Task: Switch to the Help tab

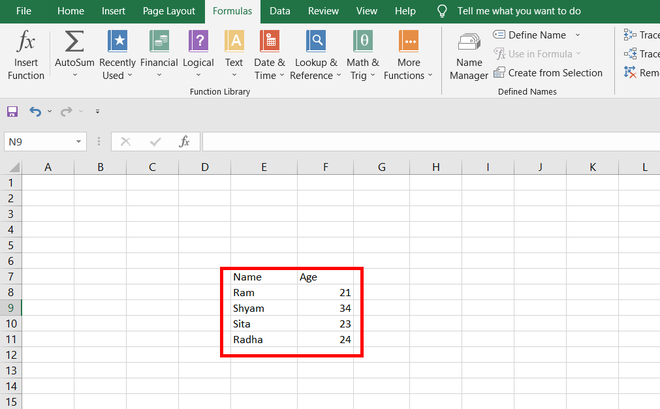Action: coord(405,11)
